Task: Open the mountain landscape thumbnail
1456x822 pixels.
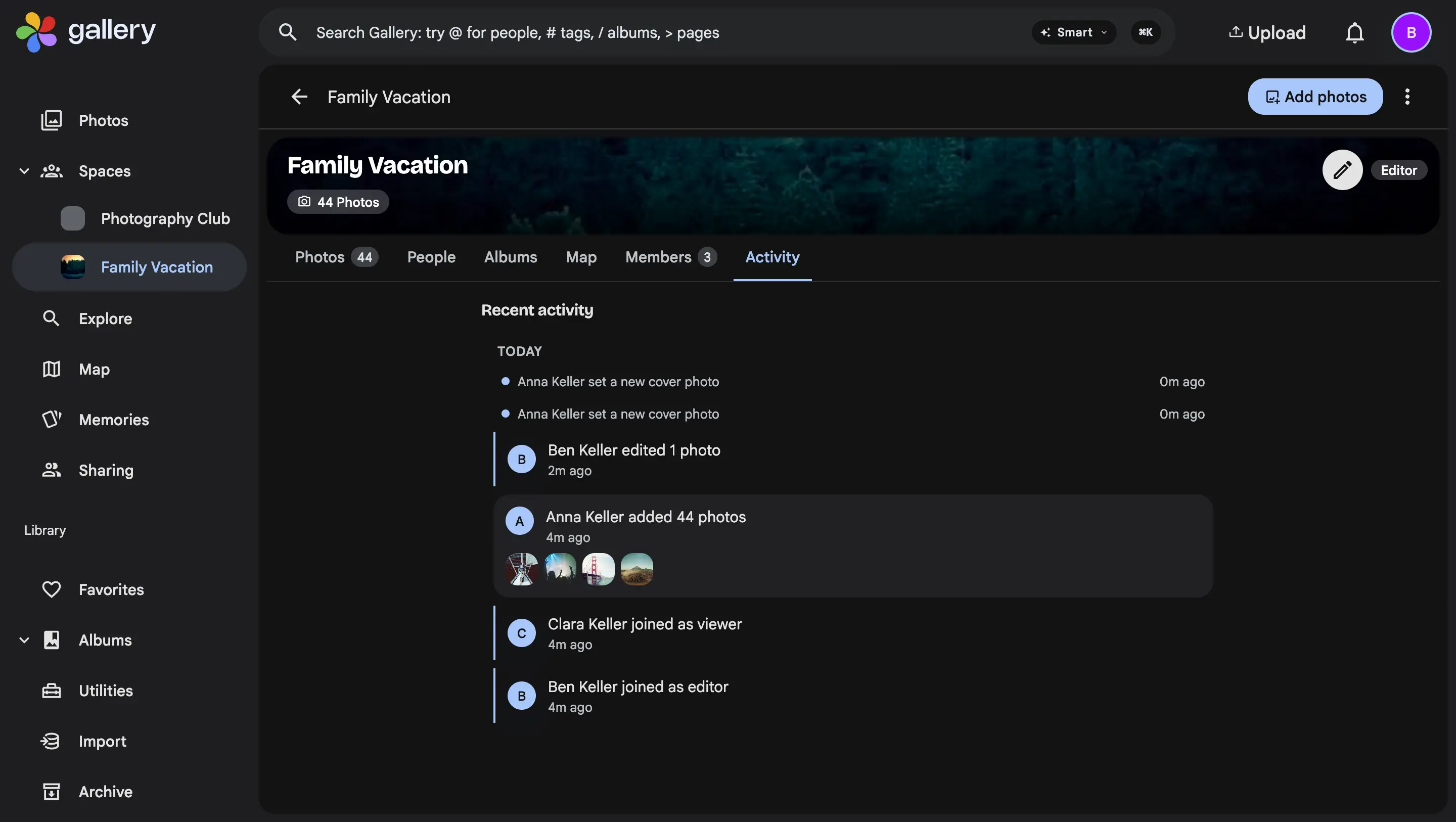Action: (637, 569)
